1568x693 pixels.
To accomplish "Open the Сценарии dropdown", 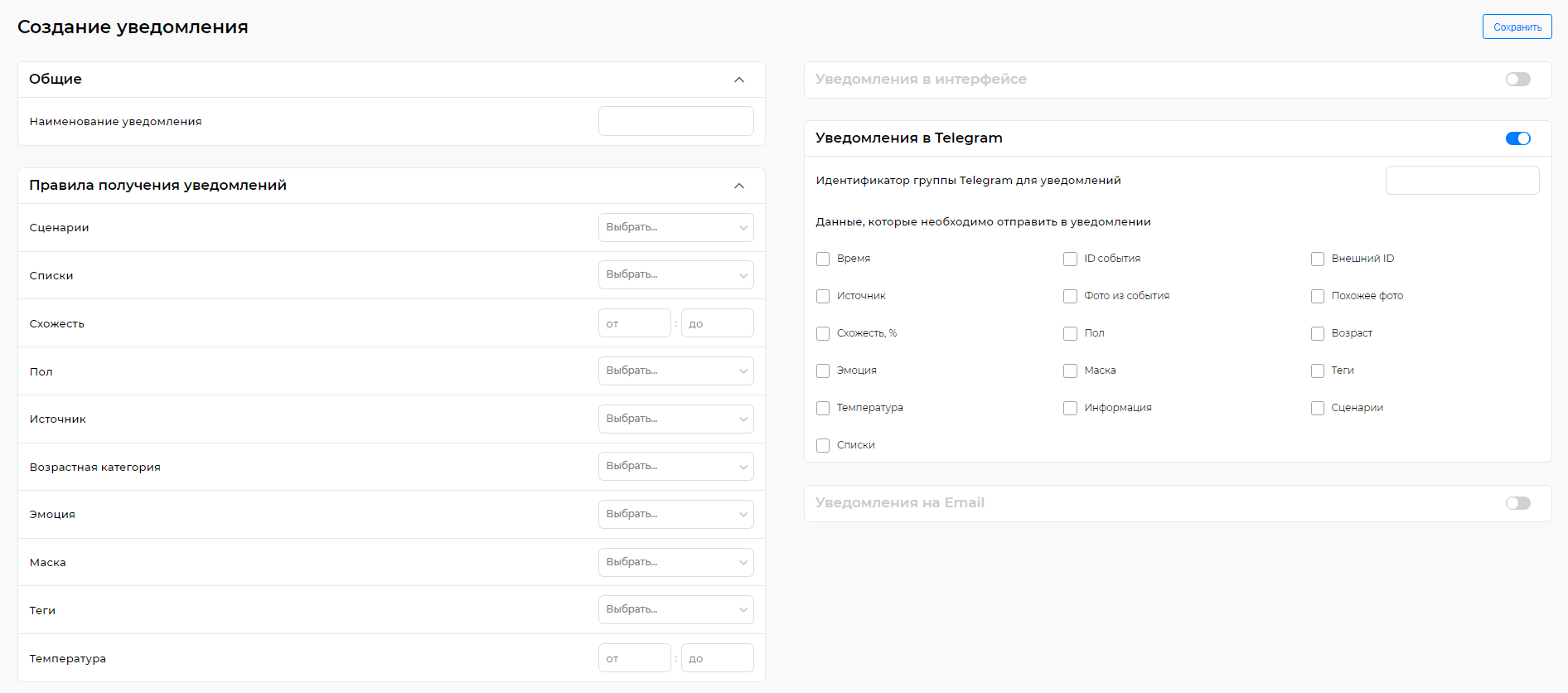I will [676, 227].
